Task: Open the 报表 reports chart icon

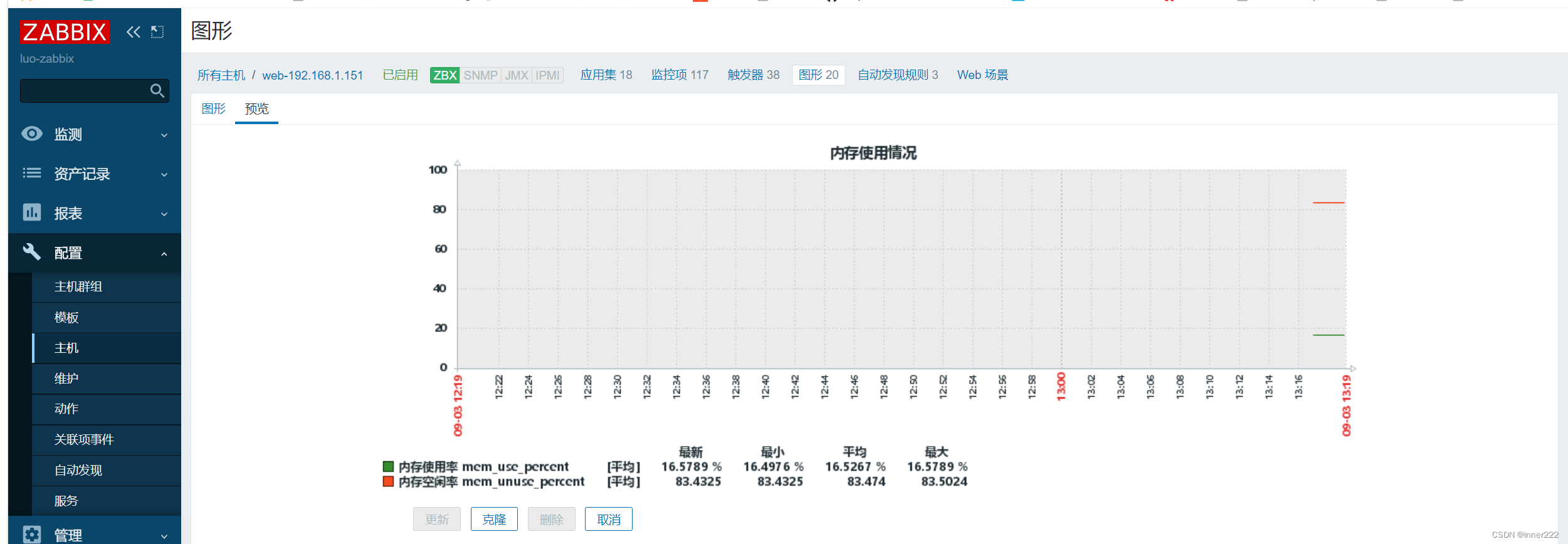Action: 32,212
